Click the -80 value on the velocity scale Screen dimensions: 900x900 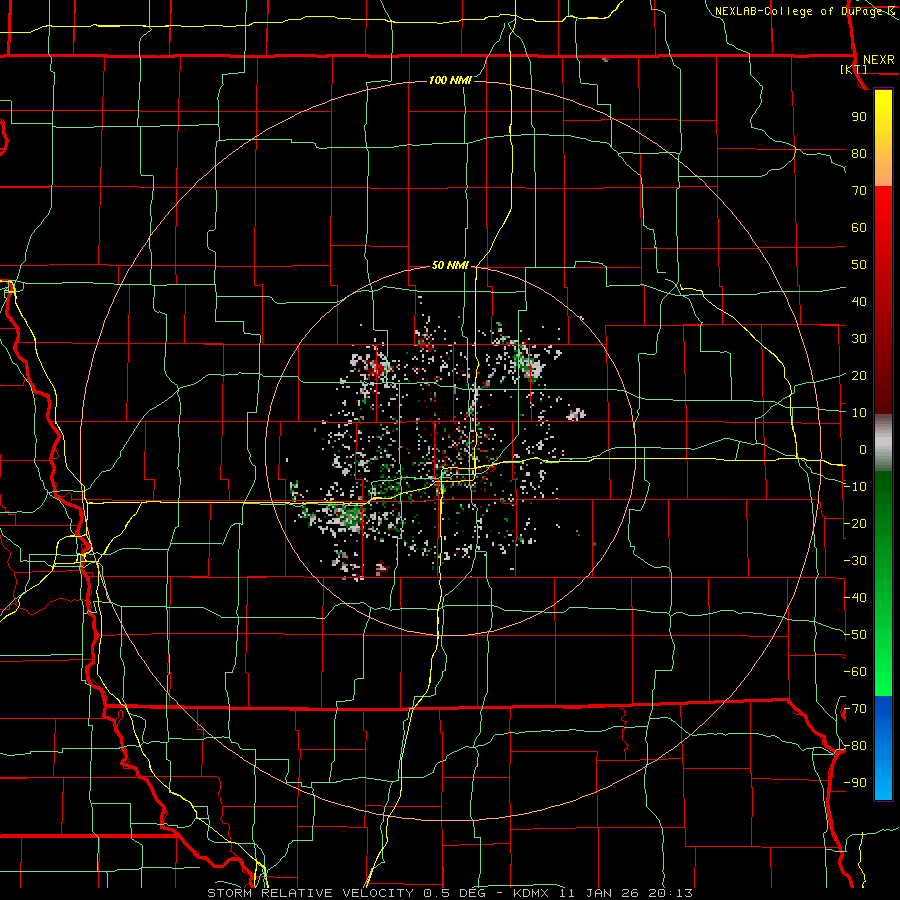point(855,746)
